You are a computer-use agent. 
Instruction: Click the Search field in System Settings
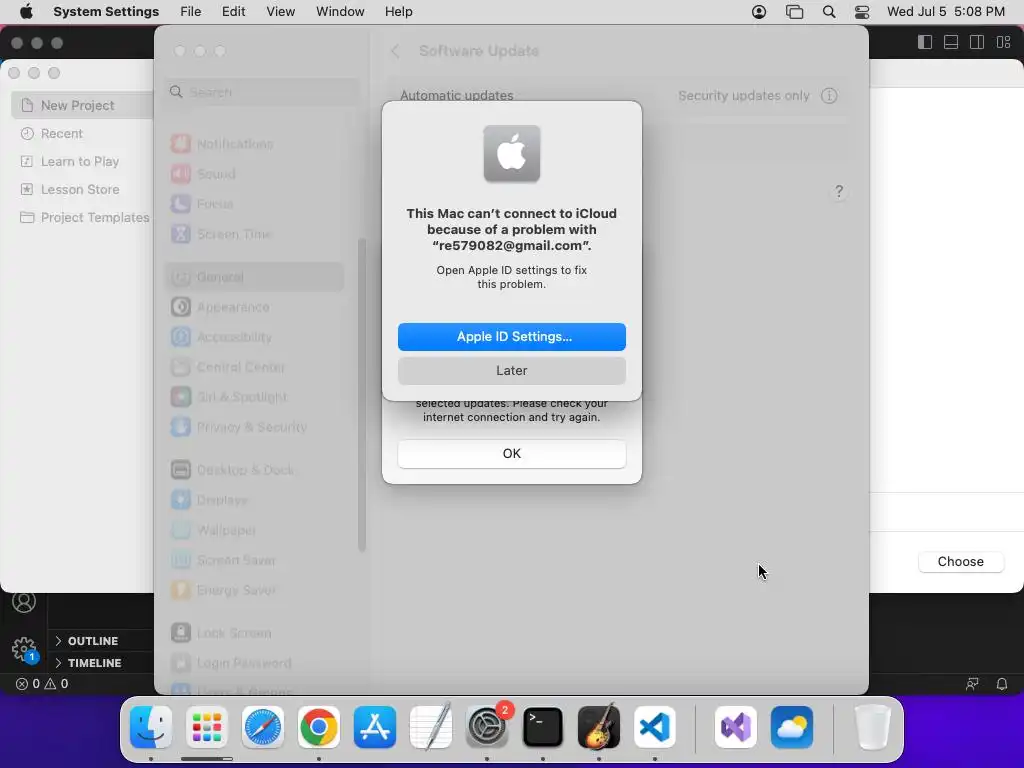coord(262,92)
